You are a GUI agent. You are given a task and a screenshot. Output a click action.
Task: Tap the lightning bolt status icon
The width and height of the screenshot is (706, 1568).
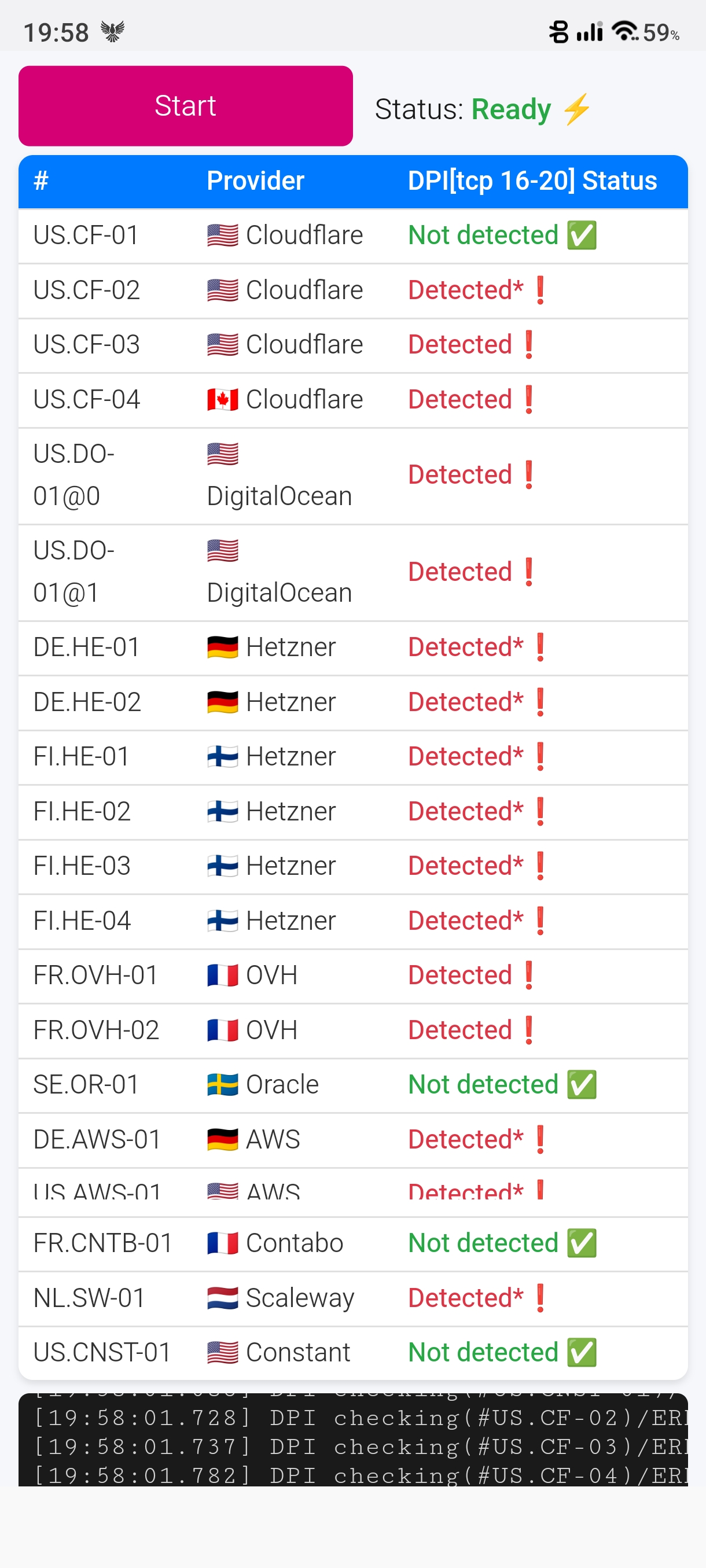pos(576,109)
